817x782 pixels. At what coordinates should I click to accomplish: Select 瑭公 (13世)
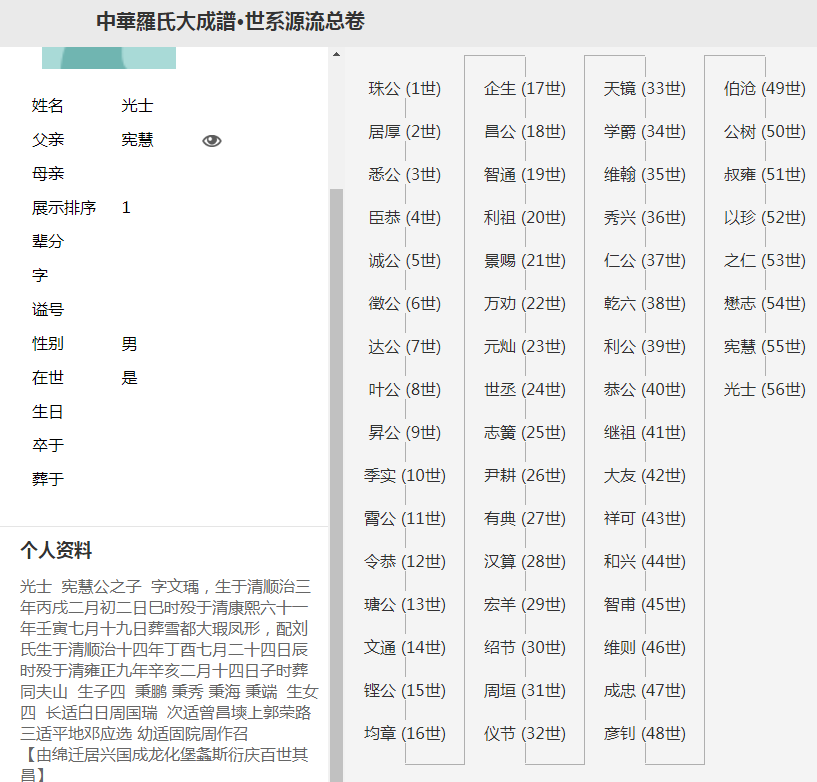click(x=405, y=605)
